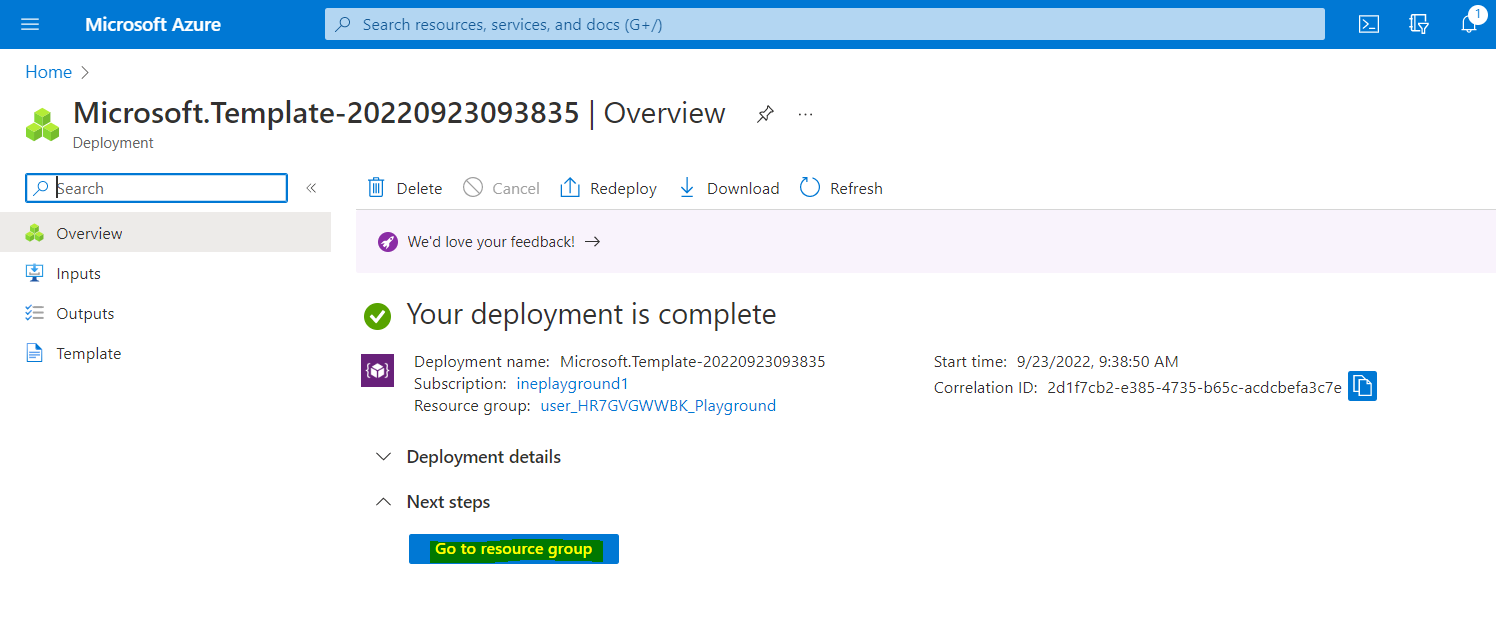Viewport: 1496px width, 635px height.
Task: Launch Cloud Shell from top bar
Action: pos(1369,24)
